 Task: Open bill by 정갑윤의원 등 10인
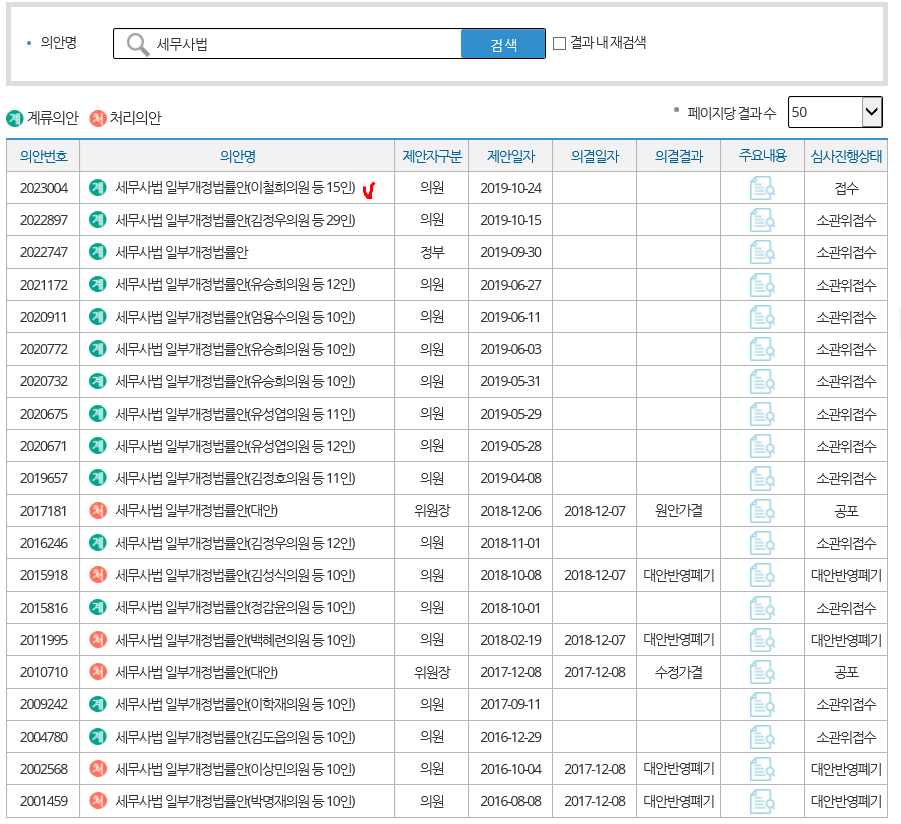[235, 608]
